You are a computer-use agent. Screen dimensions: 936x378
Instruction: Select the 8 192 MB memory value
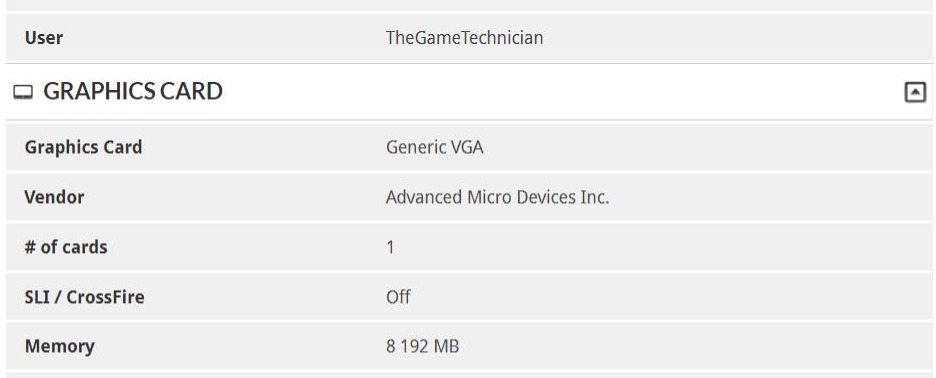pyautogui.click(x=423, y=346)
